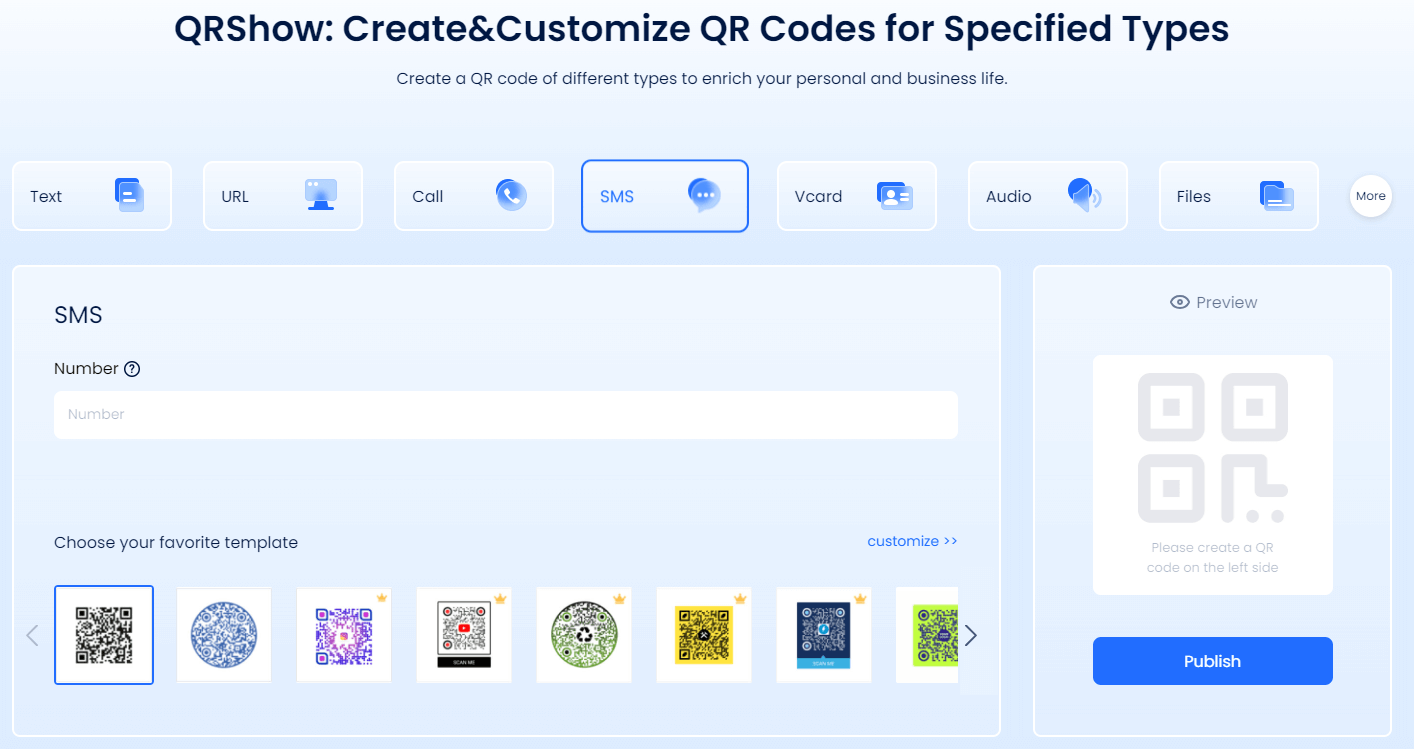Select the black and white QR template

(x=104, y=635)
